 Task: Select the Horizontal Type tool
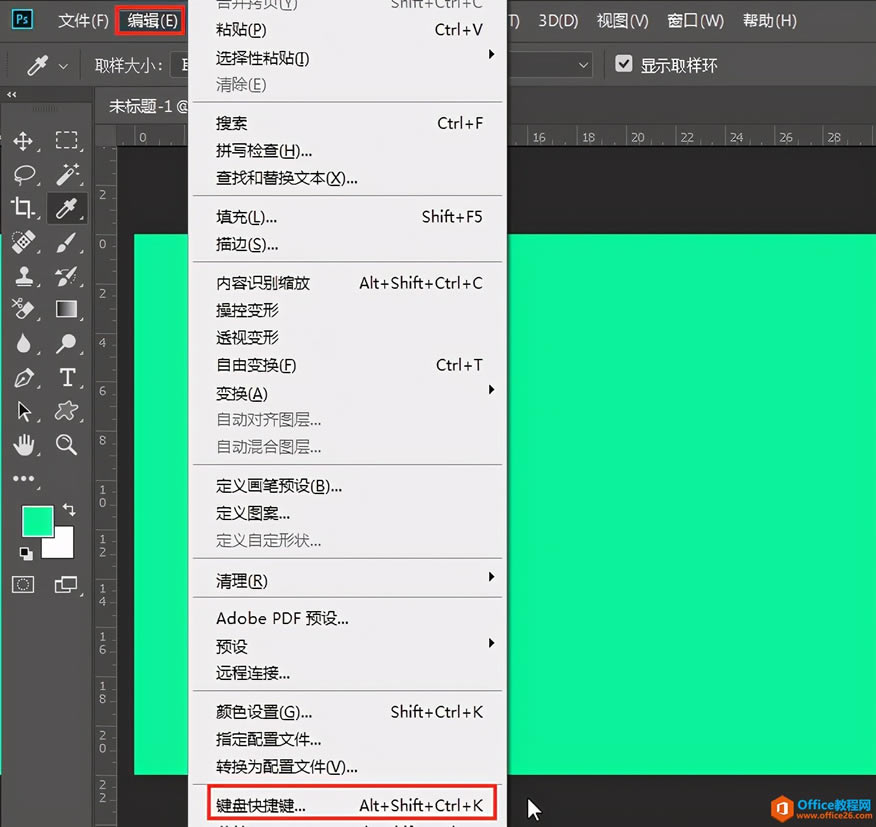[68, 378]
